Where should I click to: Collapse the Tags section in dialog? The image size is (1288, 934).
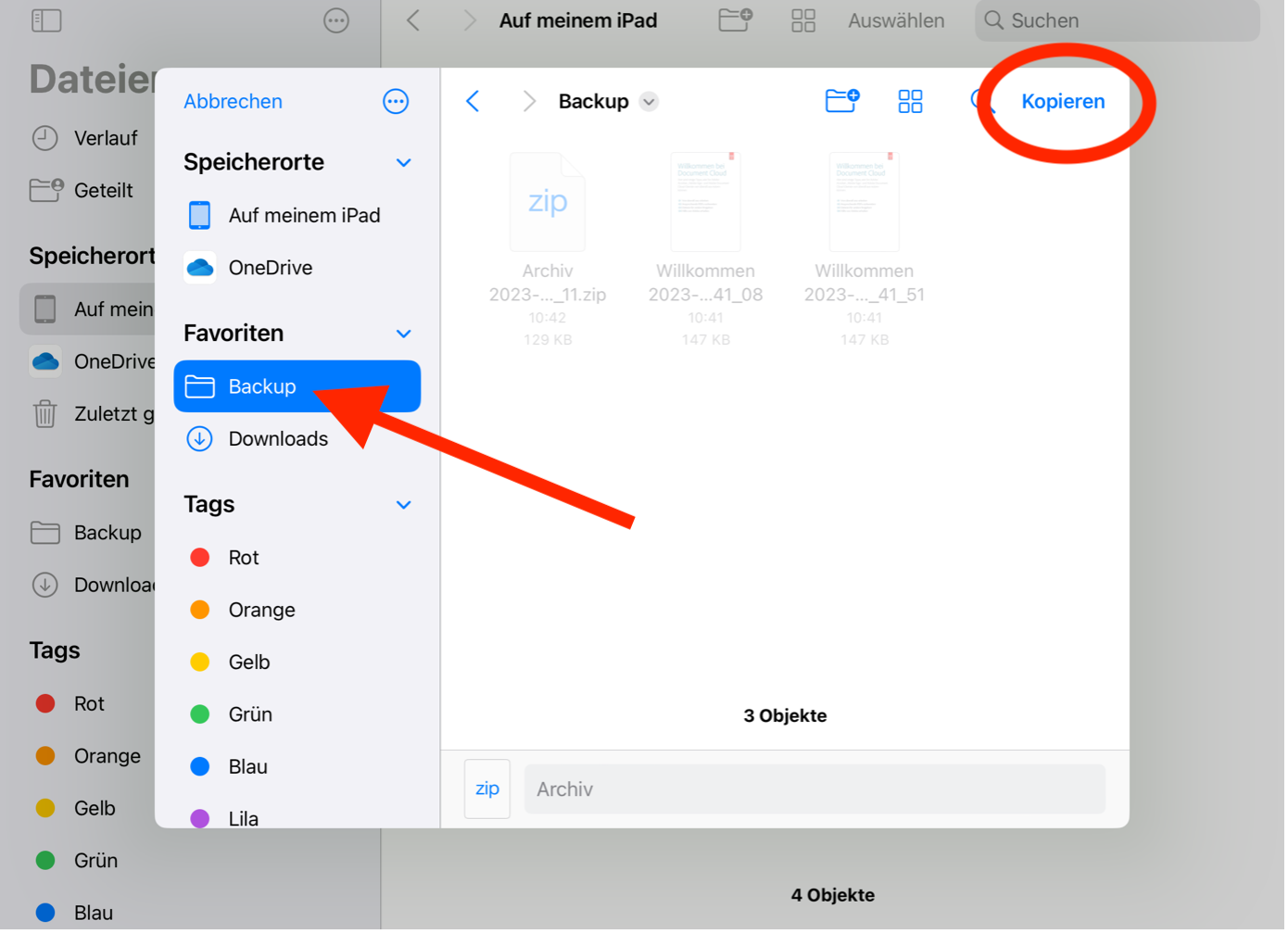[403, 505]
